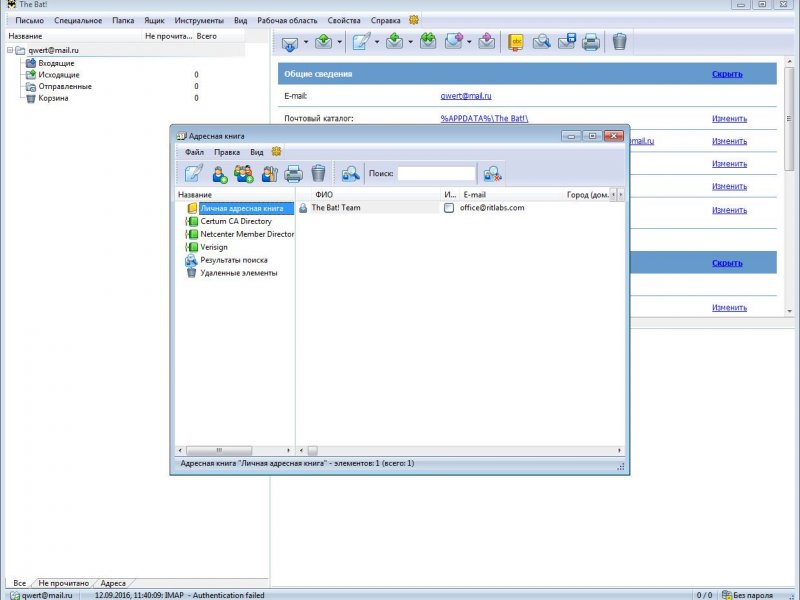Image resolution: width=800 pixels, height=600 pixels.
Task: Select the Входящие folder
Action: (x=56, y=63)
